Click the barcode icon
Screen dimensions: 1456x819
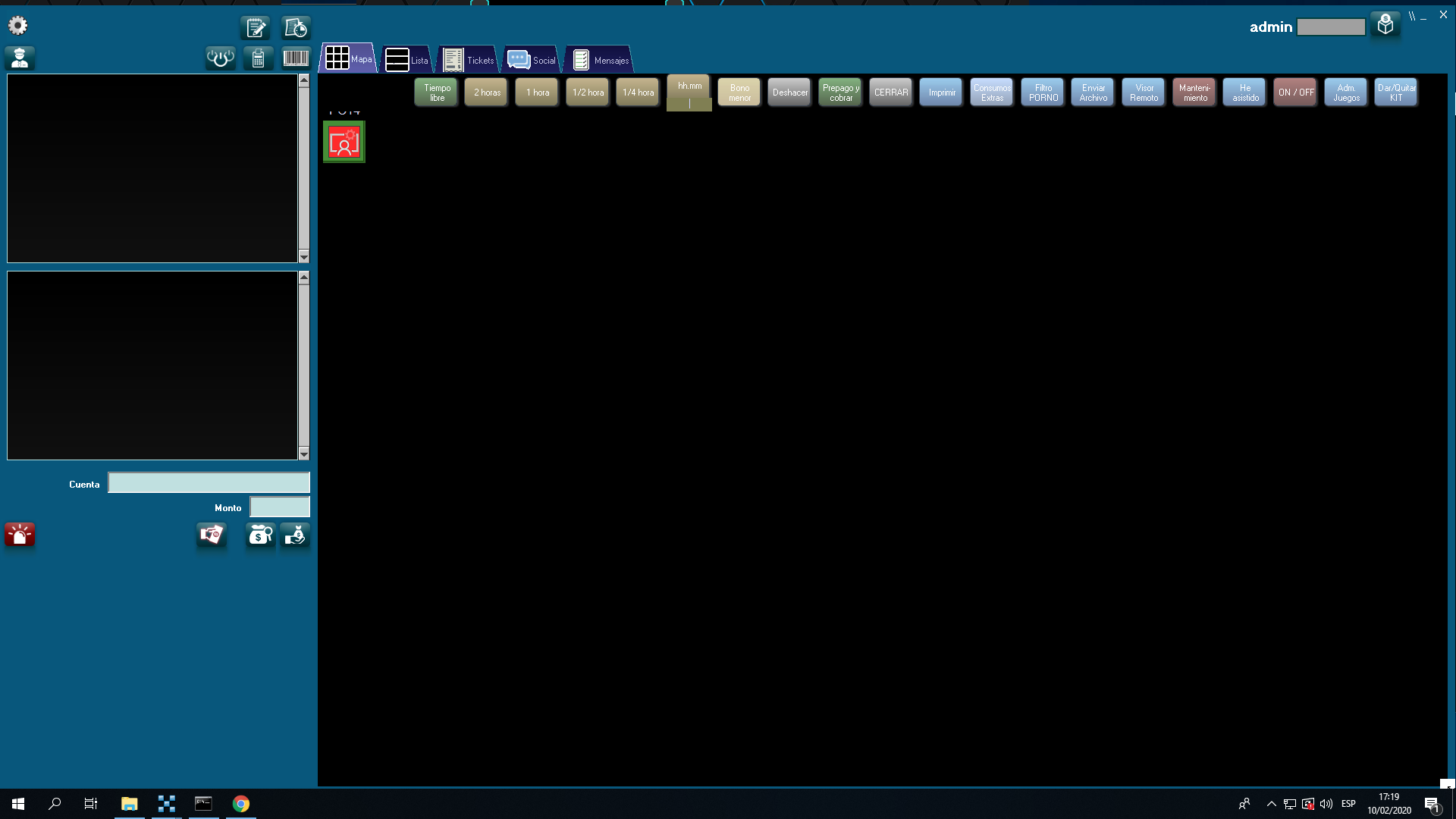[x=296, y=58]
